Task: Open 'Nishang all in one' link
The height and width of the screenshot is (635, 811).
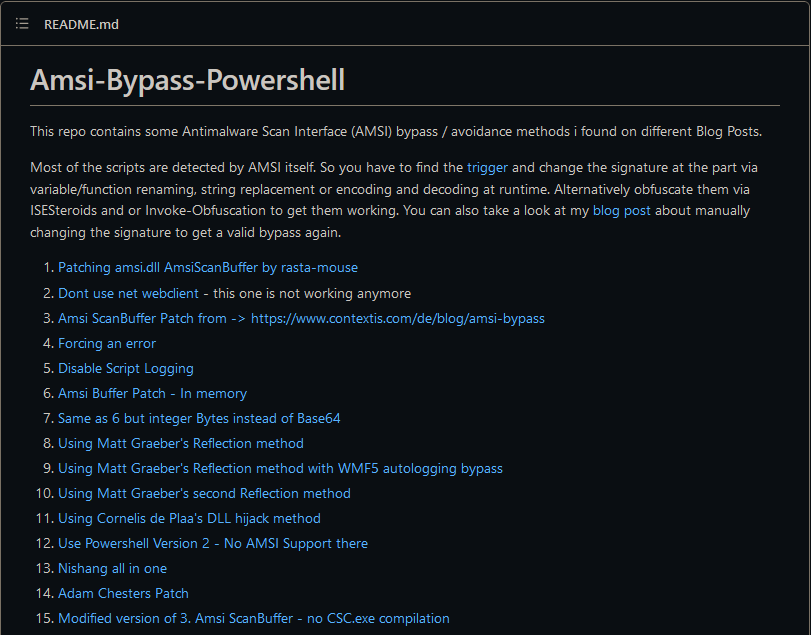Action: [x=112, y=568]
